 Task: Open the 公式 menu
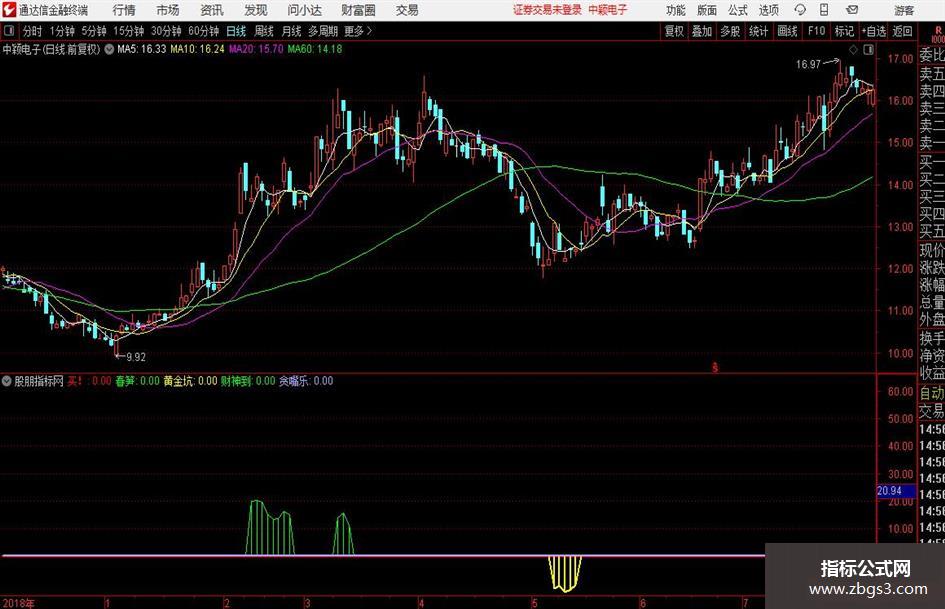click(x=738, y=10)
